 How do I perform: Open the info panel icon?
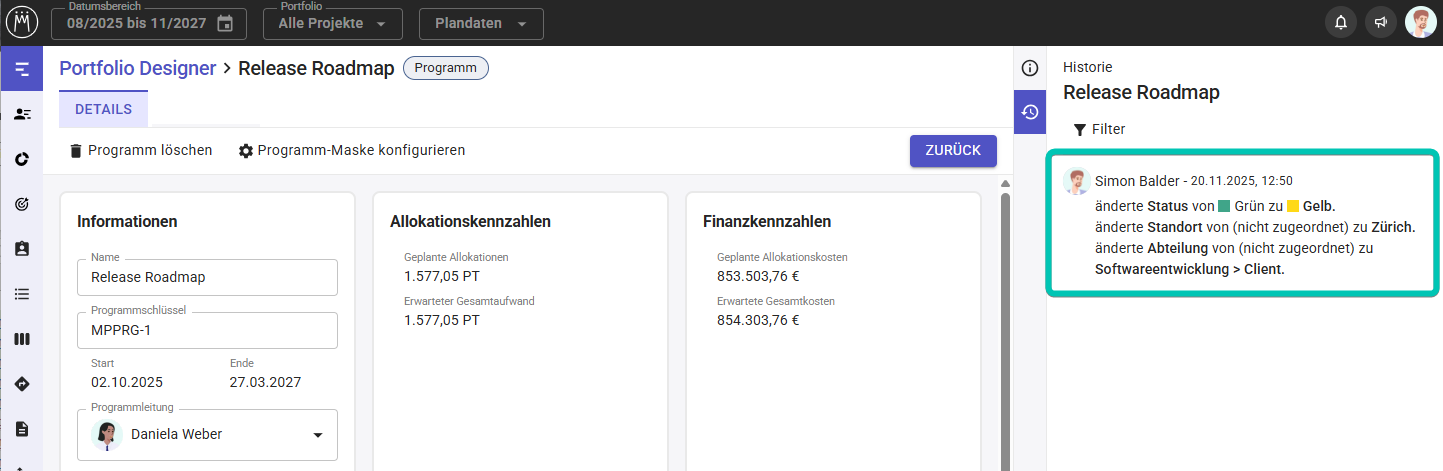pyautogui.click(x=1030, y=68)
